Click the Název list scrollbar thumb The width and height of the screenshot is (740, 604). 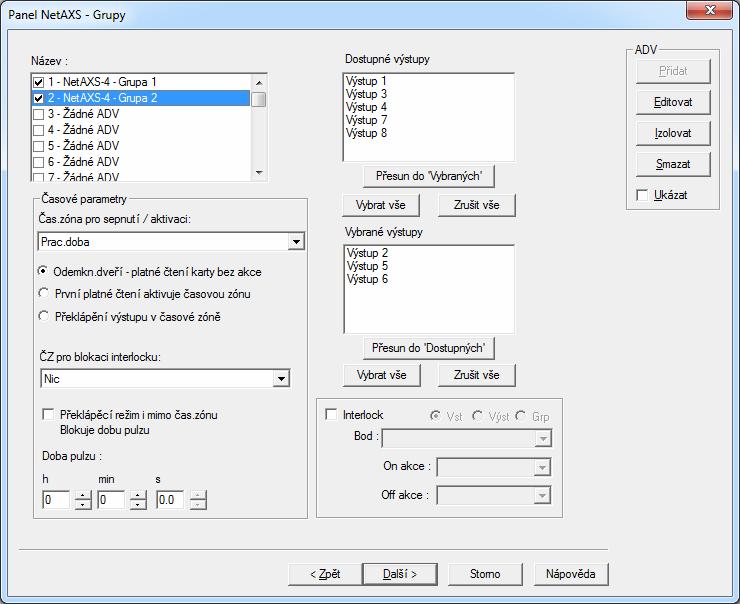pos(259,100)
